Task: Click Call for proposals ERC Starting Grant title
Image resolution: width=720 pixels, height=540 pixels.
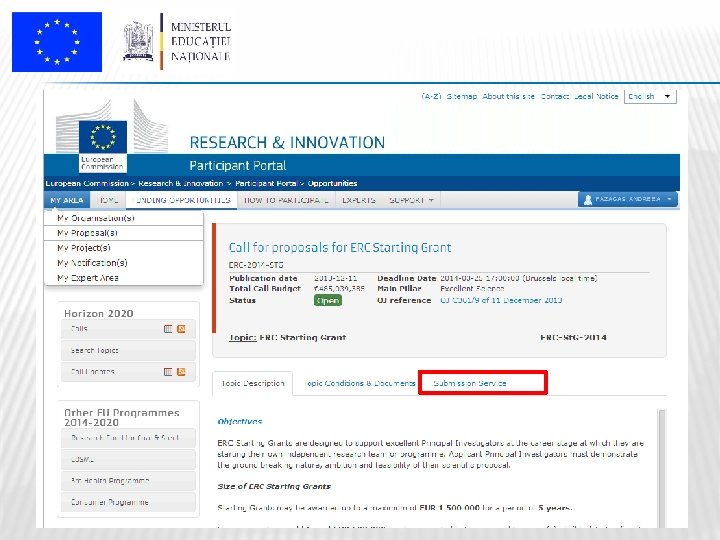Action: [340, 248]
